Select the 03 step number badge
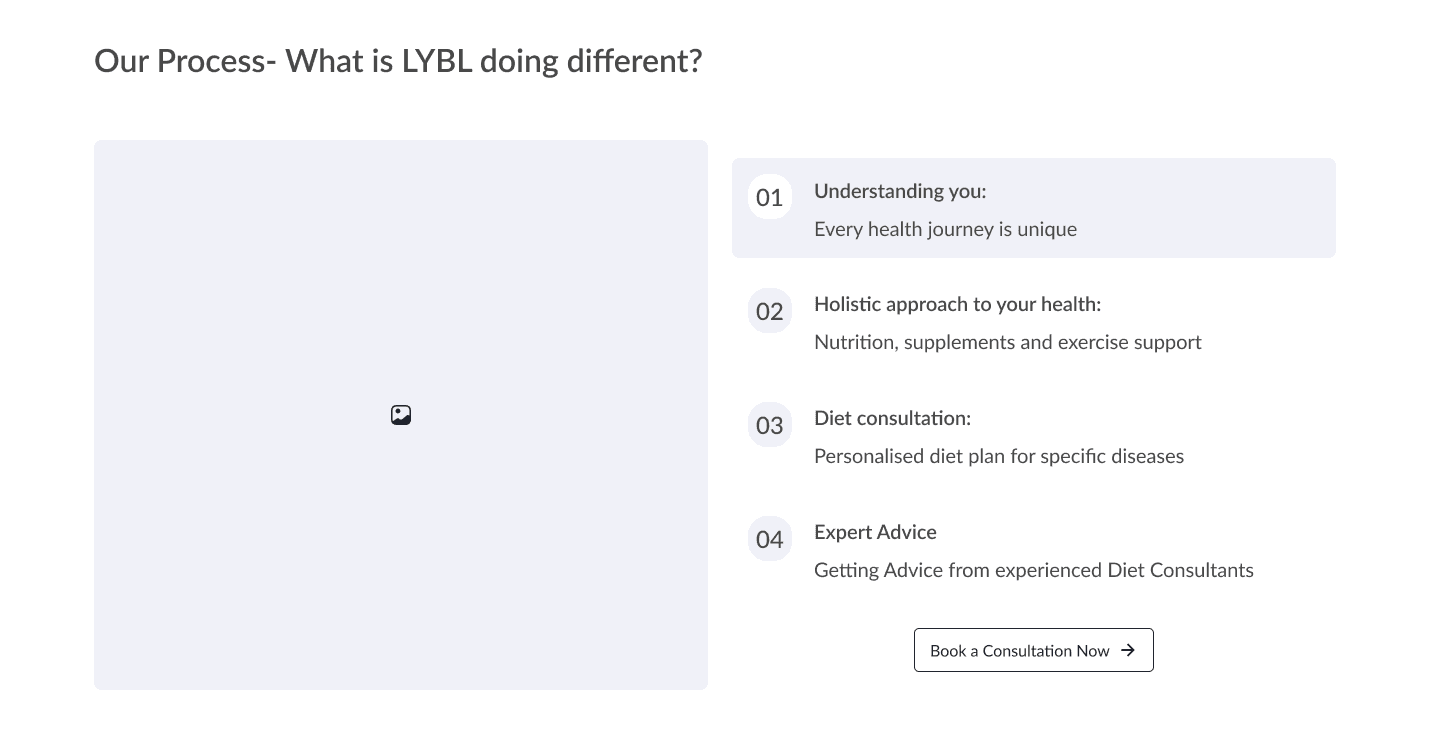This screenshot has width=1438, height=755. tap(769, 425)
